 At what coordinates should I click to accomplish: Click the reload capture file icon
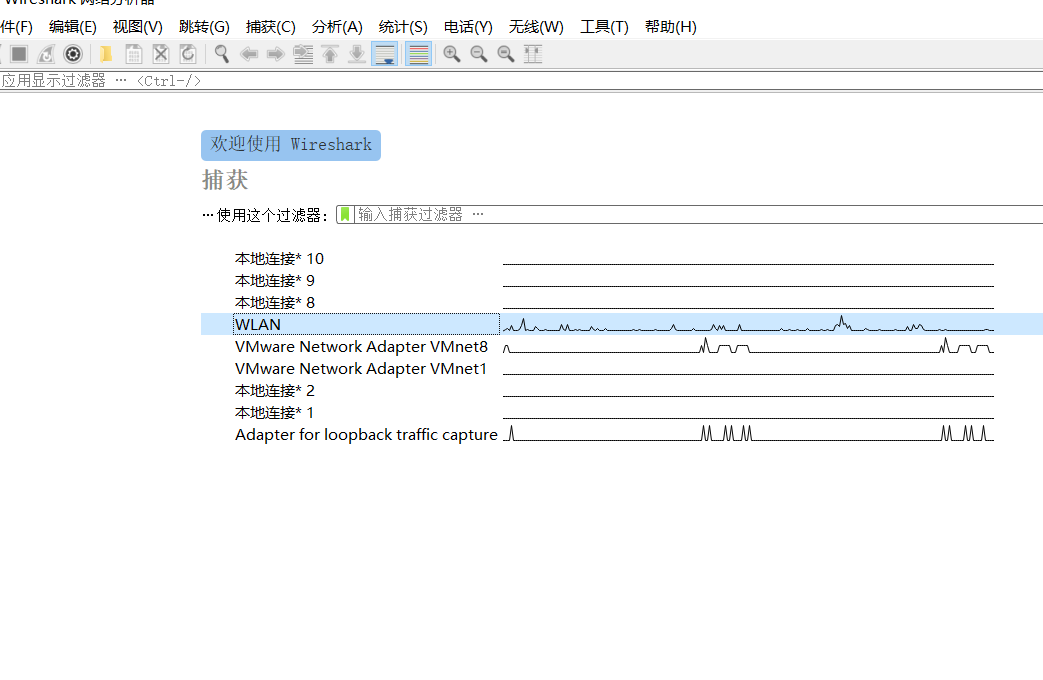point(188,54)
